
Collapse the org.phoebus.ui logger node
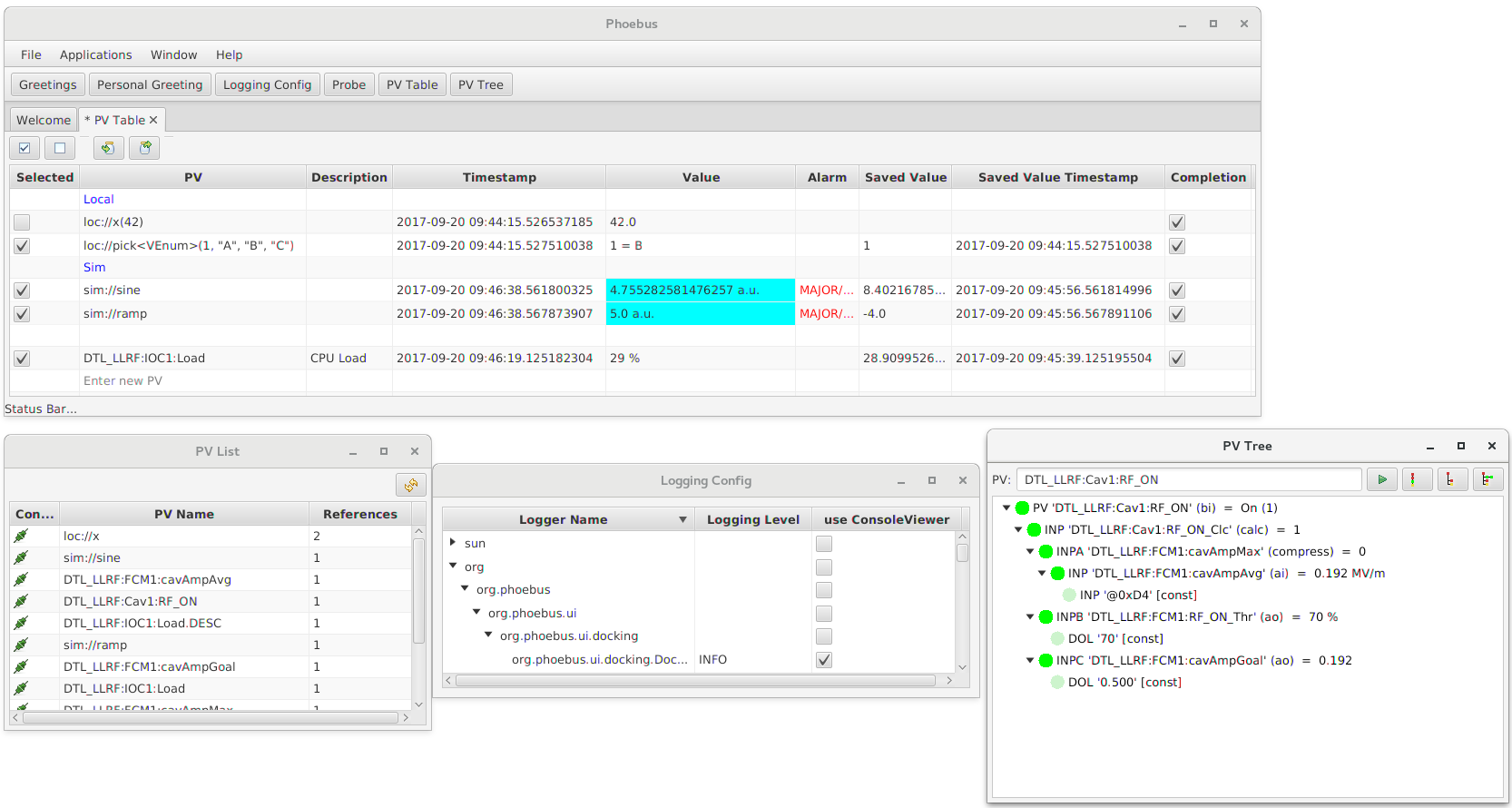(x=476, y=613)
